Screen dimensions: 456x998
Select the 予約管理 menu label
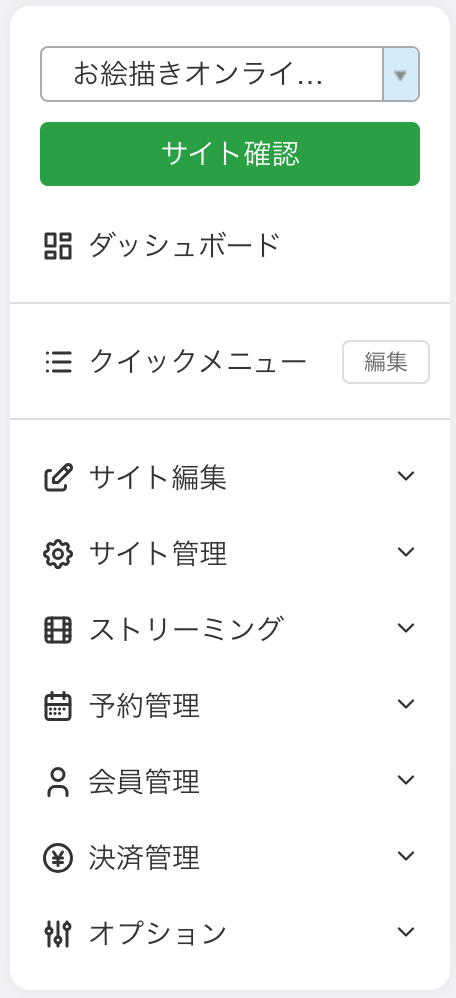coord(145,706)
